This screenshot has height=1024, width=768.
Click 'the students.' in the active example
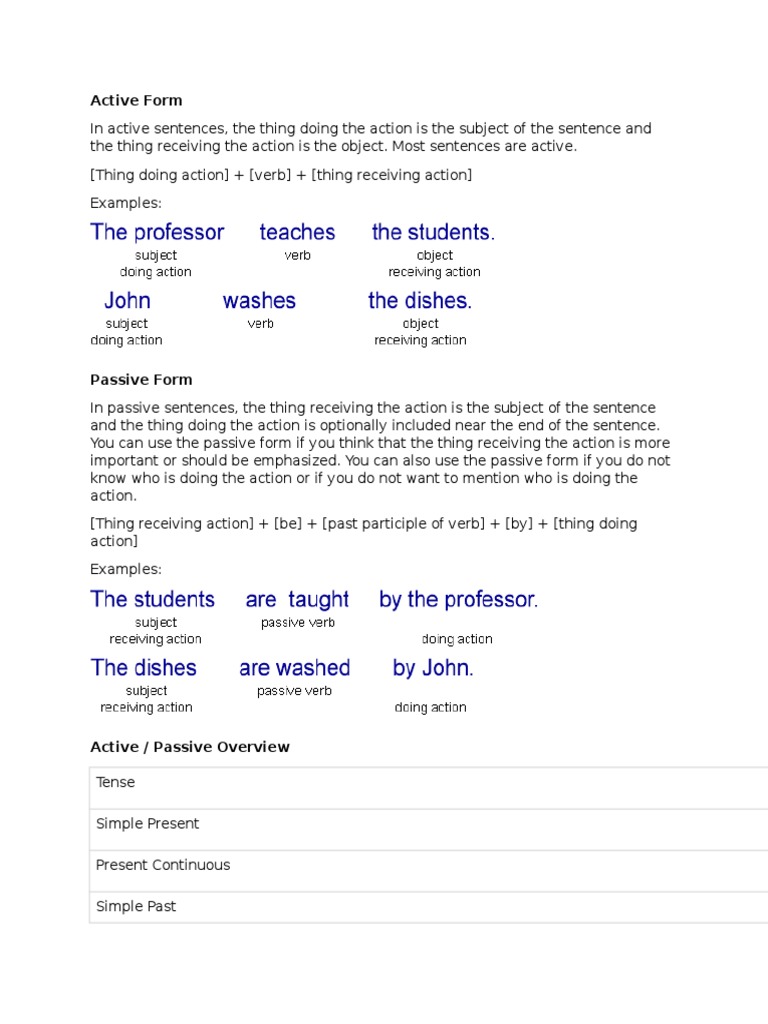(x=433, y=232)
